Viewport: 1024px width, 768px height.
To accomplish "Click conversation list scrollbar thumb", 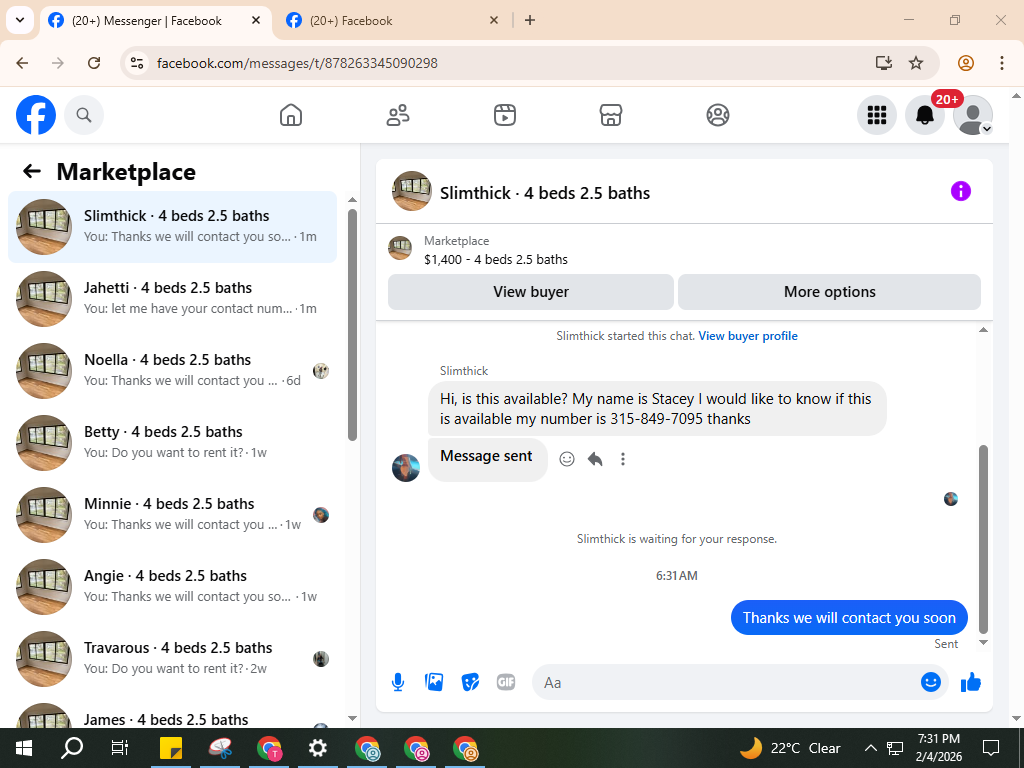I will pyautogui.click(x=353, y=325).
